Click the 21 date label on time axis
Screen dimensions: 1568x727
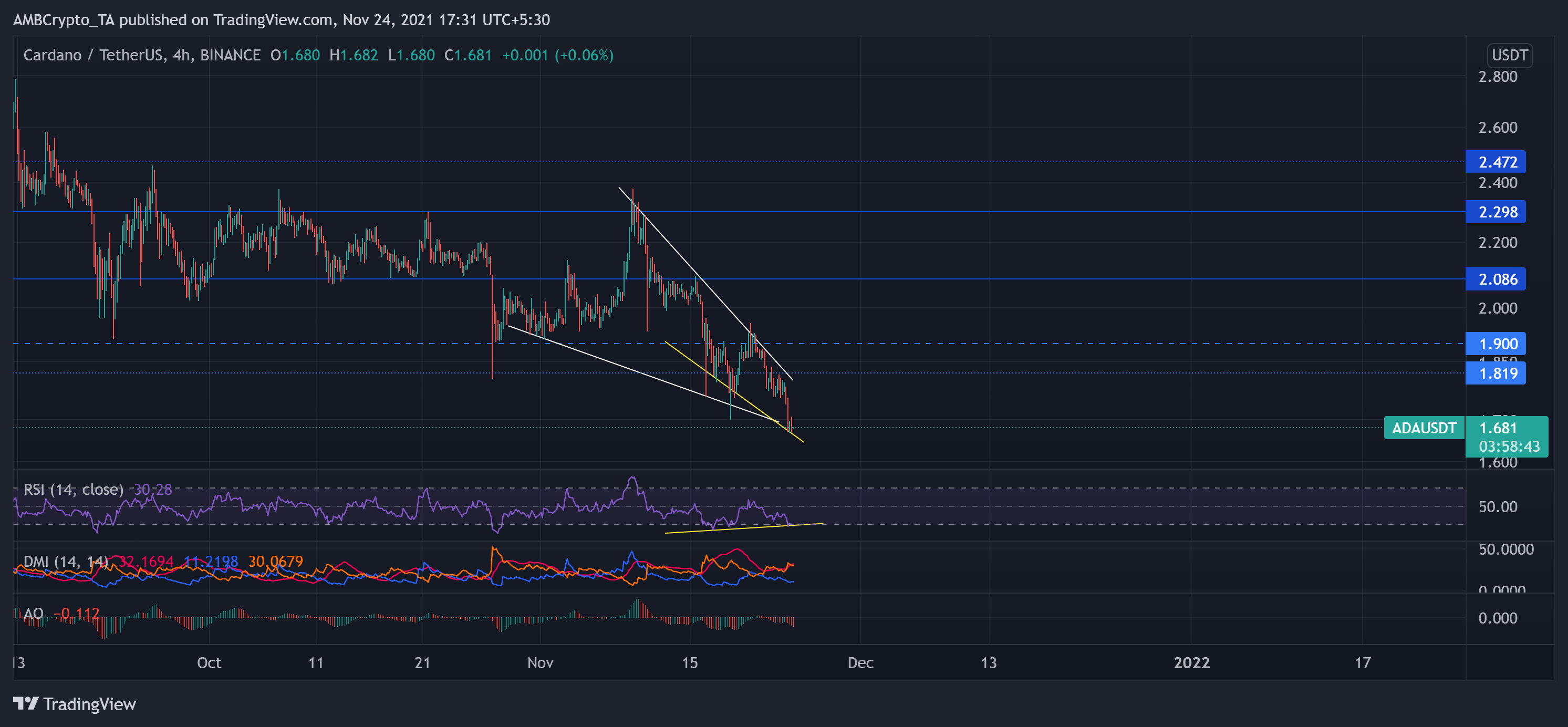[422, 662]
